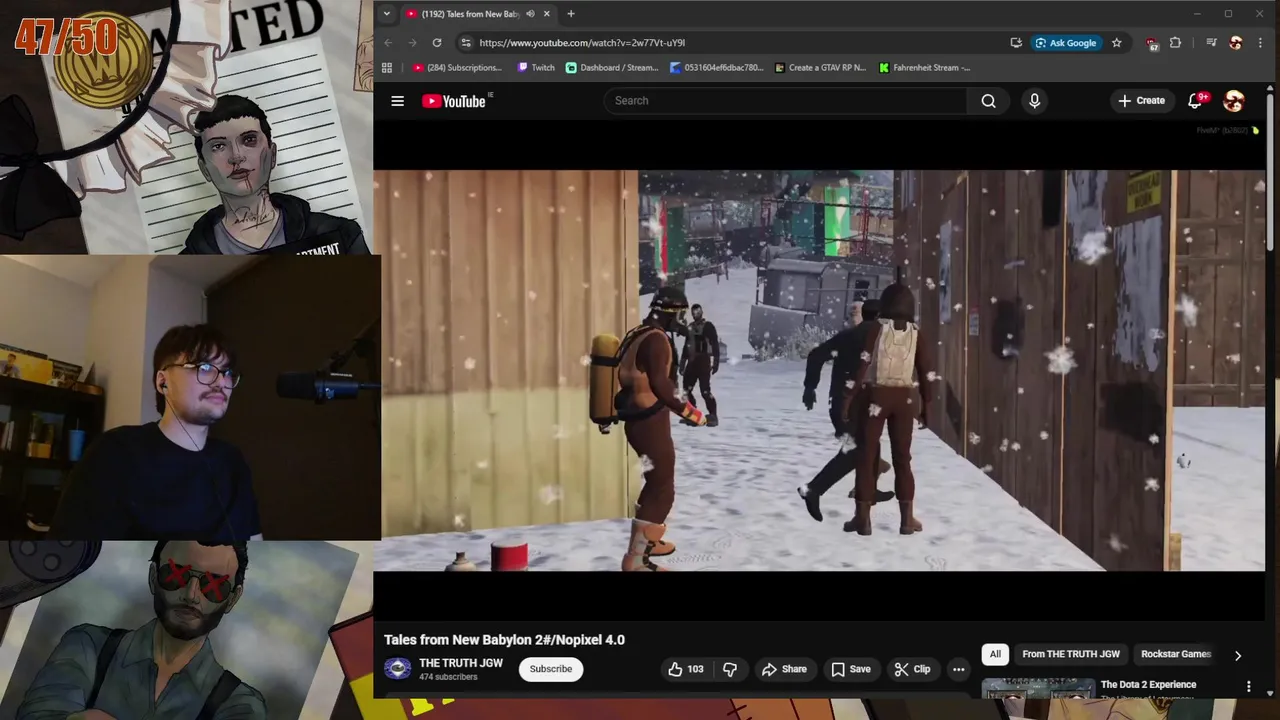This screenshot has height=720, width=1280.
Task: Select the Rockstar Games chip
Action: click(x=1176, y=654)
